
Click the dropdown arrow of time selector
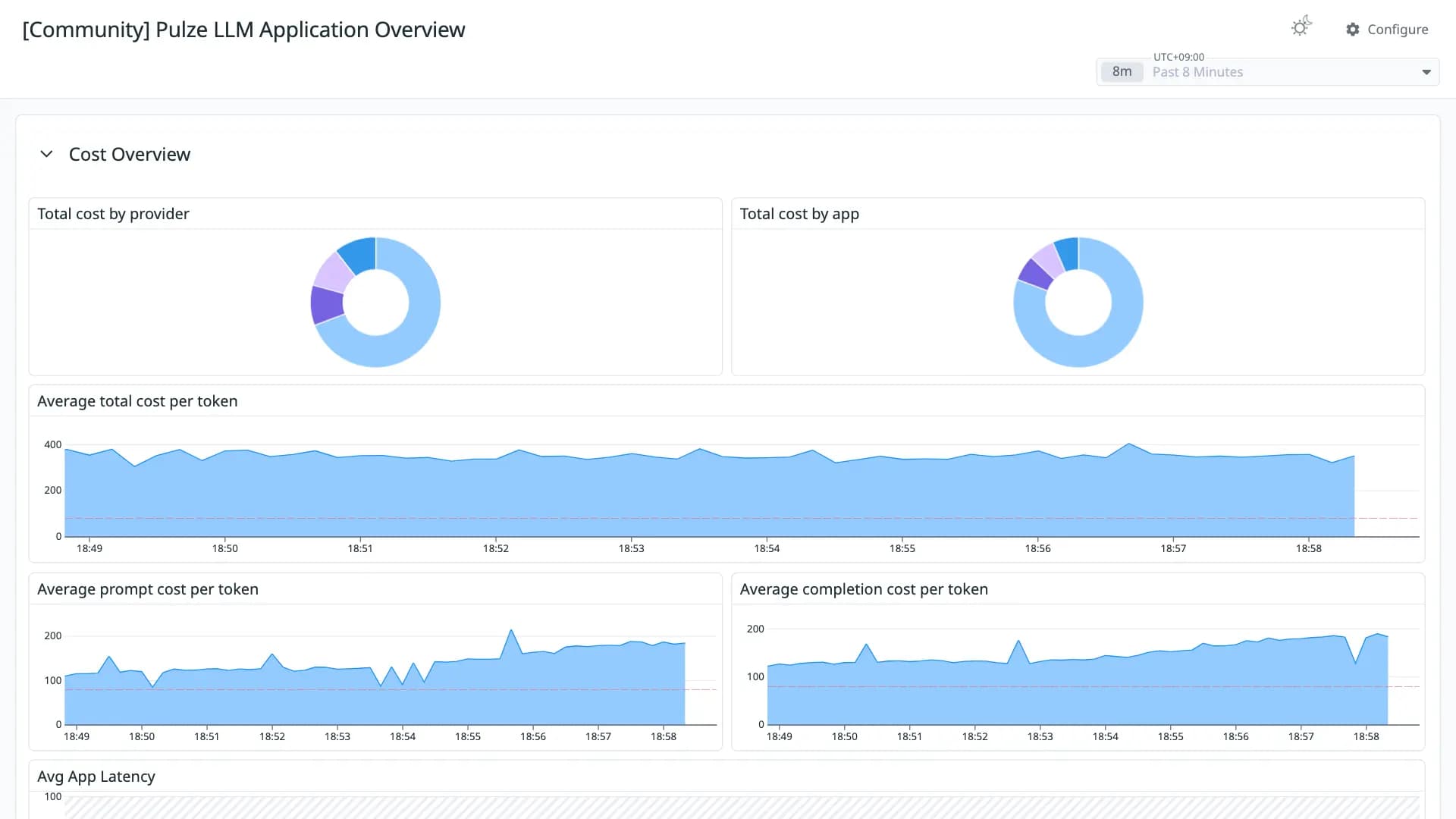tap(1426, 72)
